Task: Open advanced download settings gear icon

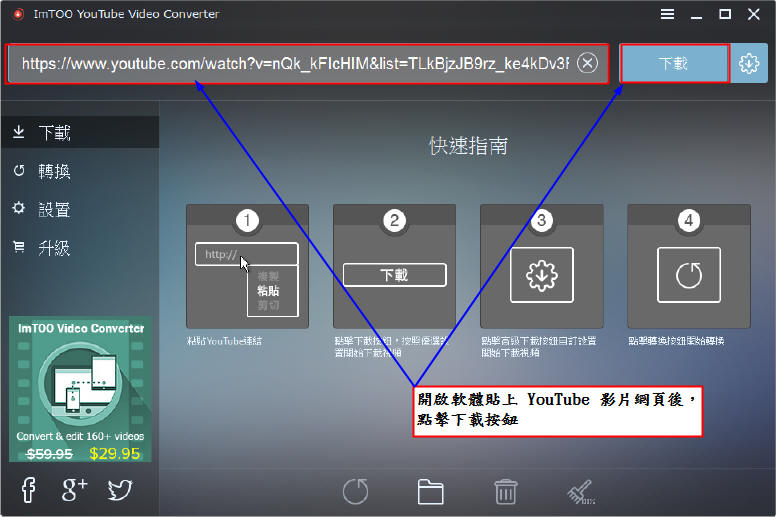Action: (749, 63)
